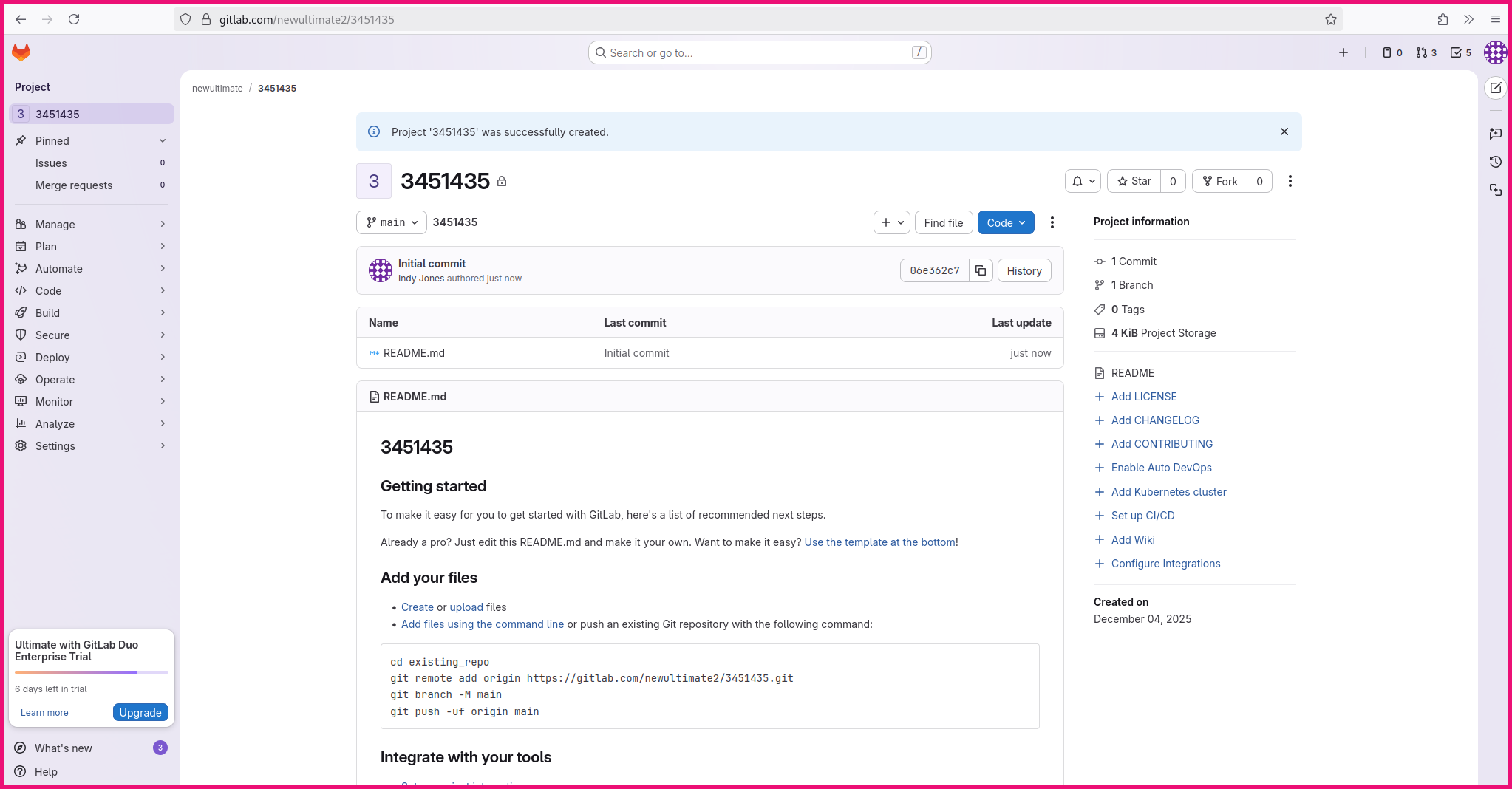
Task: Click Add Kubernetes cluster link
Action: (x=1169, y=492)
